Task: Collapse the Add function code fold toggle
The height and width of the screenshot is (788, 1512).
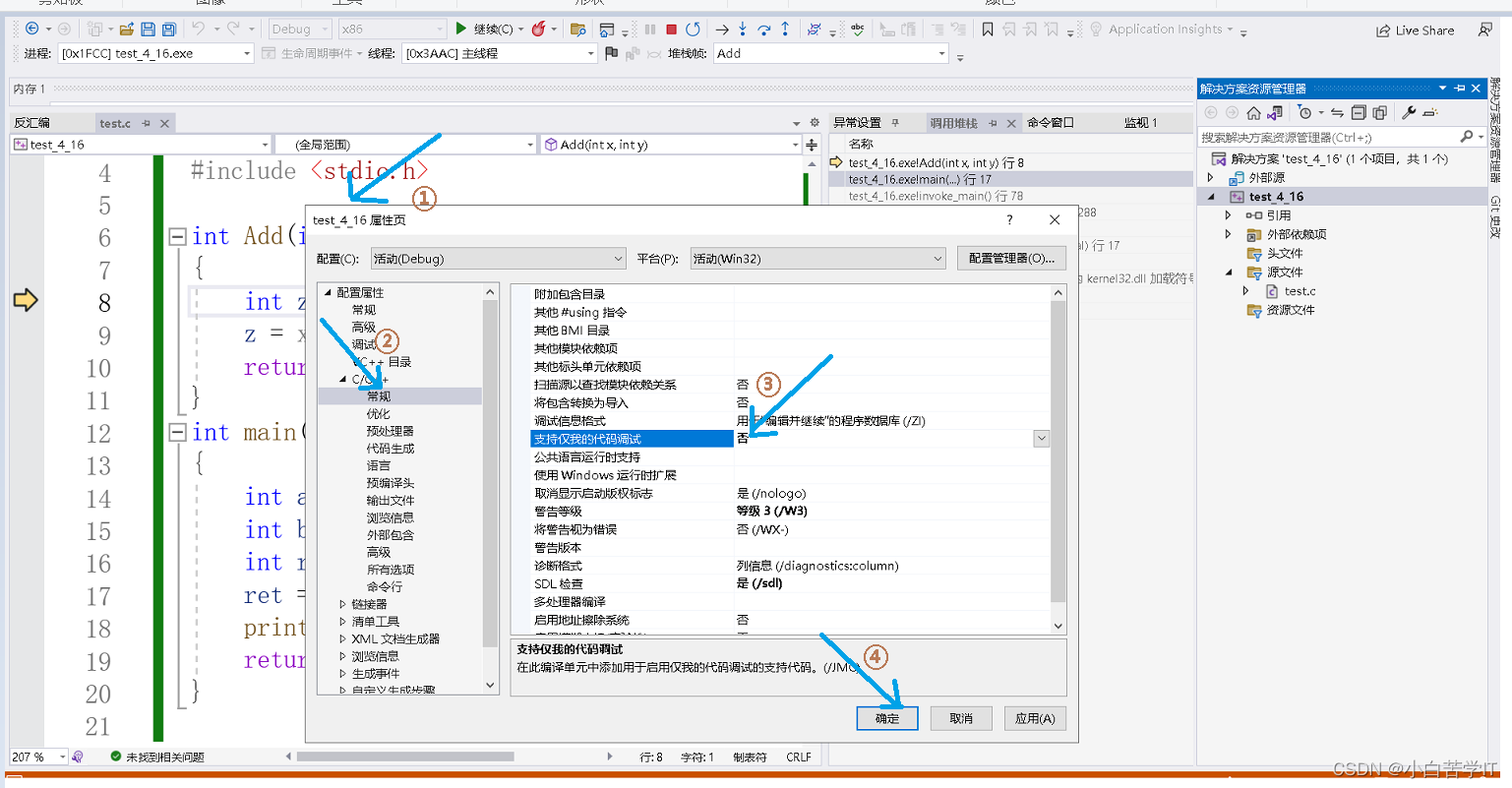Action: pyautogui.click(x=177, y=236)
